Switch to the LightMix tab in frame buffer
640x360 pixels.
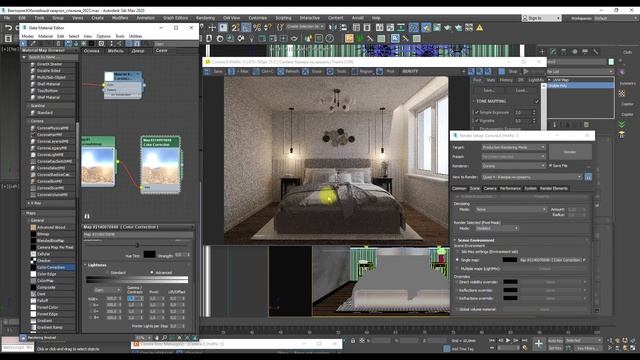(x=536, y=80)
